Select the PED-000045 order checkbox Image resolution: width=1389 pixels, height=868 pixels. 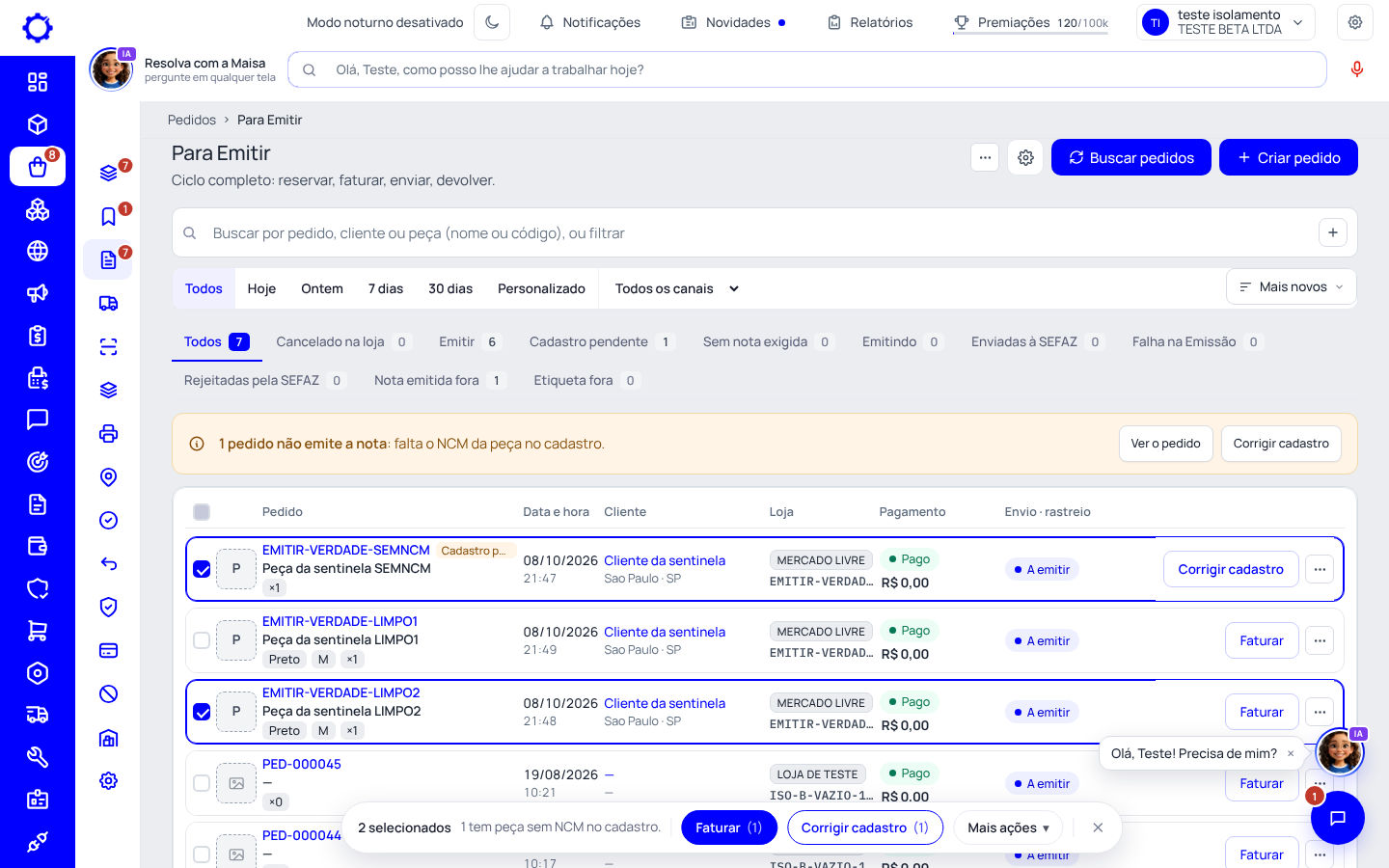tap(202, 783)
